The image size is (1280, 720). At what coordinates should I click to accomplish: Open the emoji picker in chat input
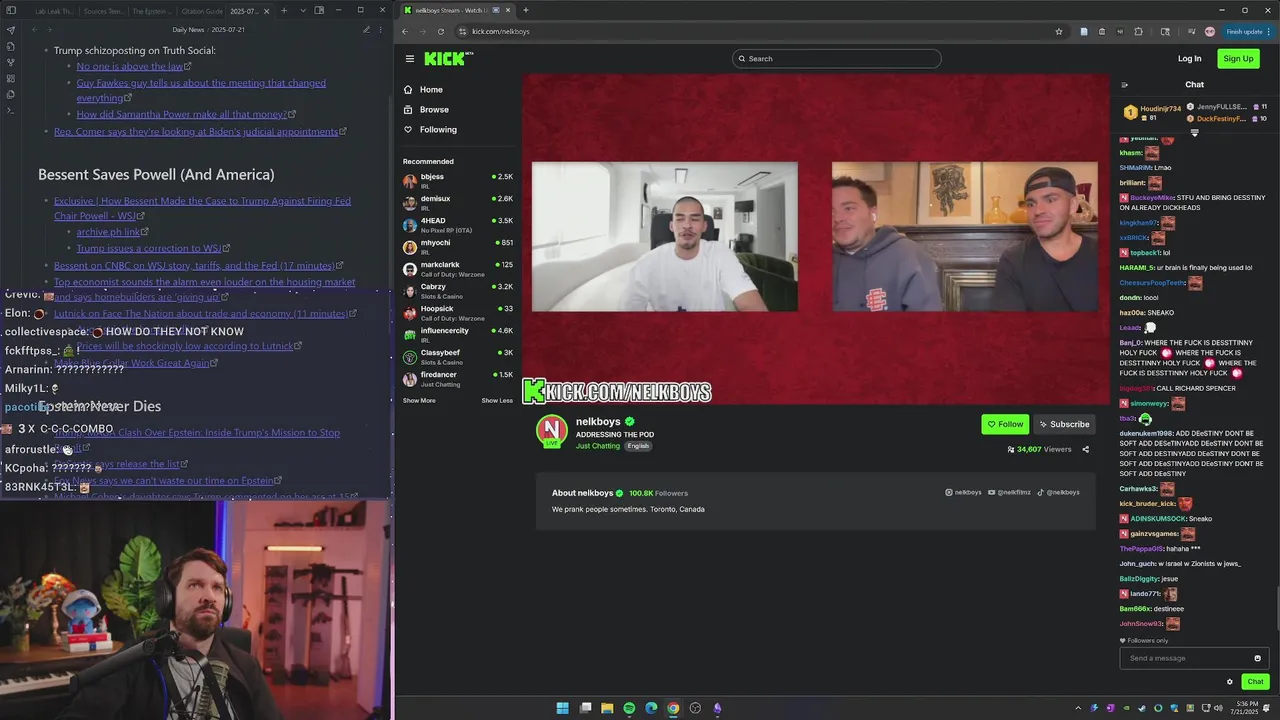(1257, 658)
